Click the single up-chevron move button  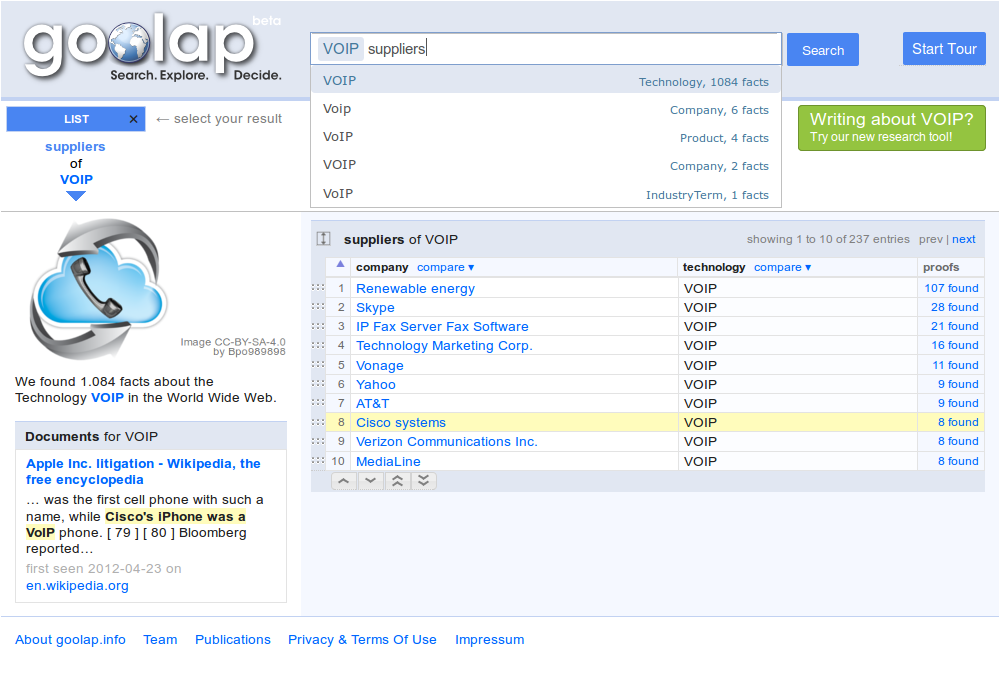[x=343, y=481]
